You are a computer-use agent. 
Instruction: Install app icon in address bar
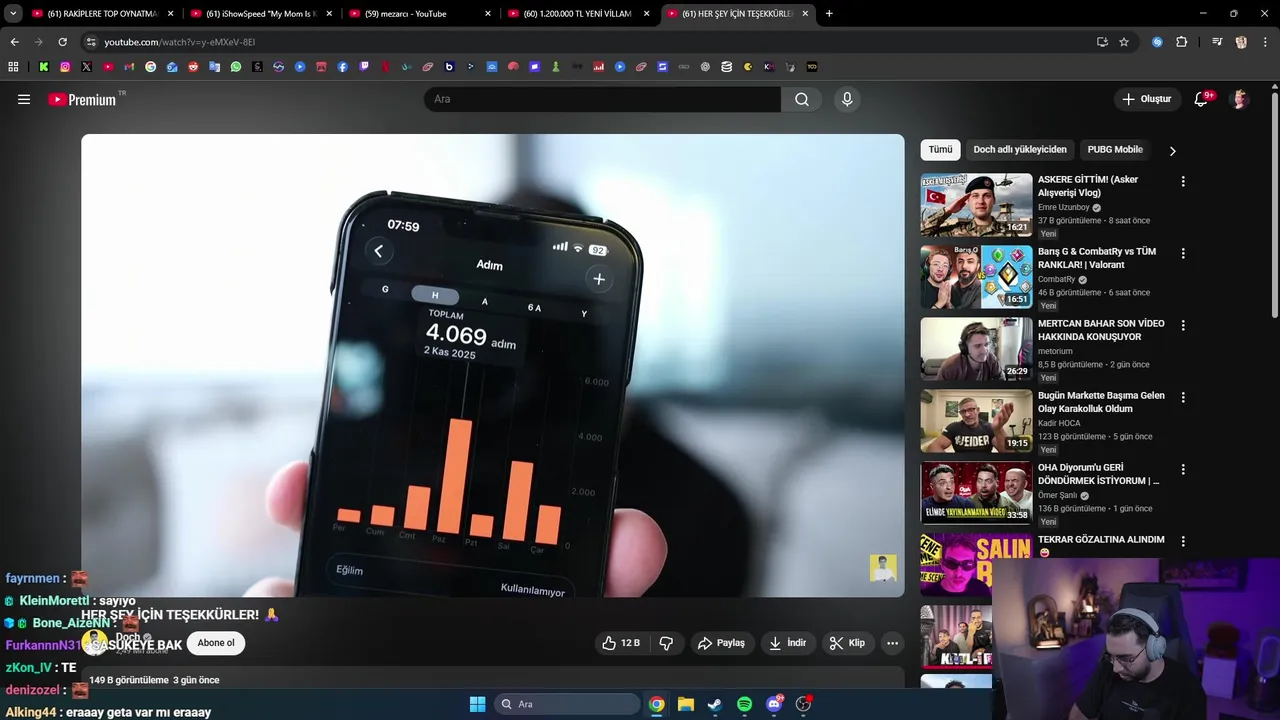[1102, 42]
